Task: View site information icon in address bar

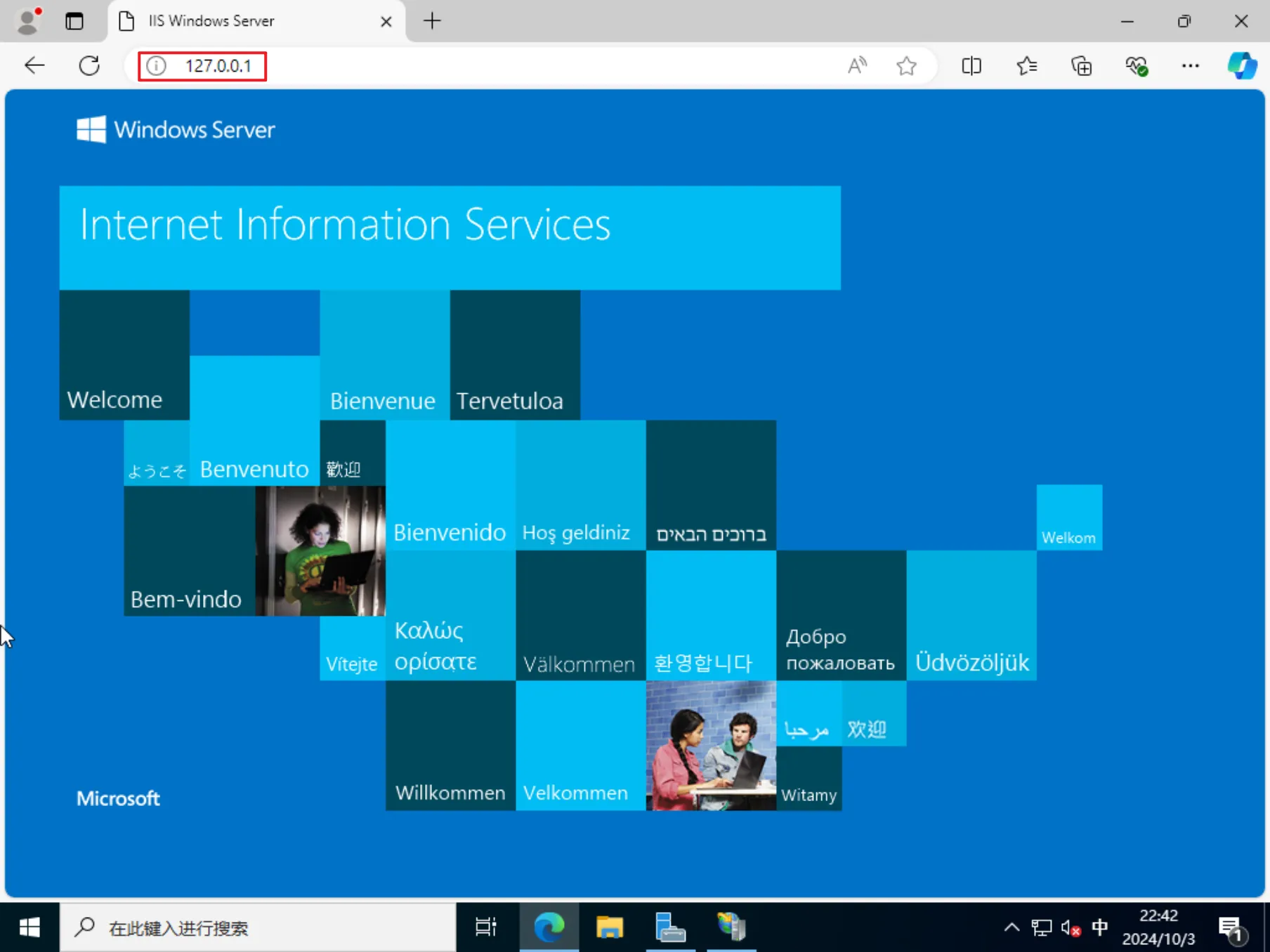Action: point(157,66)
